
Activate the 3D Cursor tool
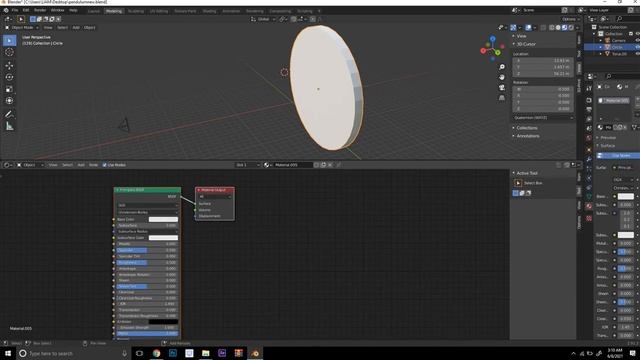(x=9, y=52)
